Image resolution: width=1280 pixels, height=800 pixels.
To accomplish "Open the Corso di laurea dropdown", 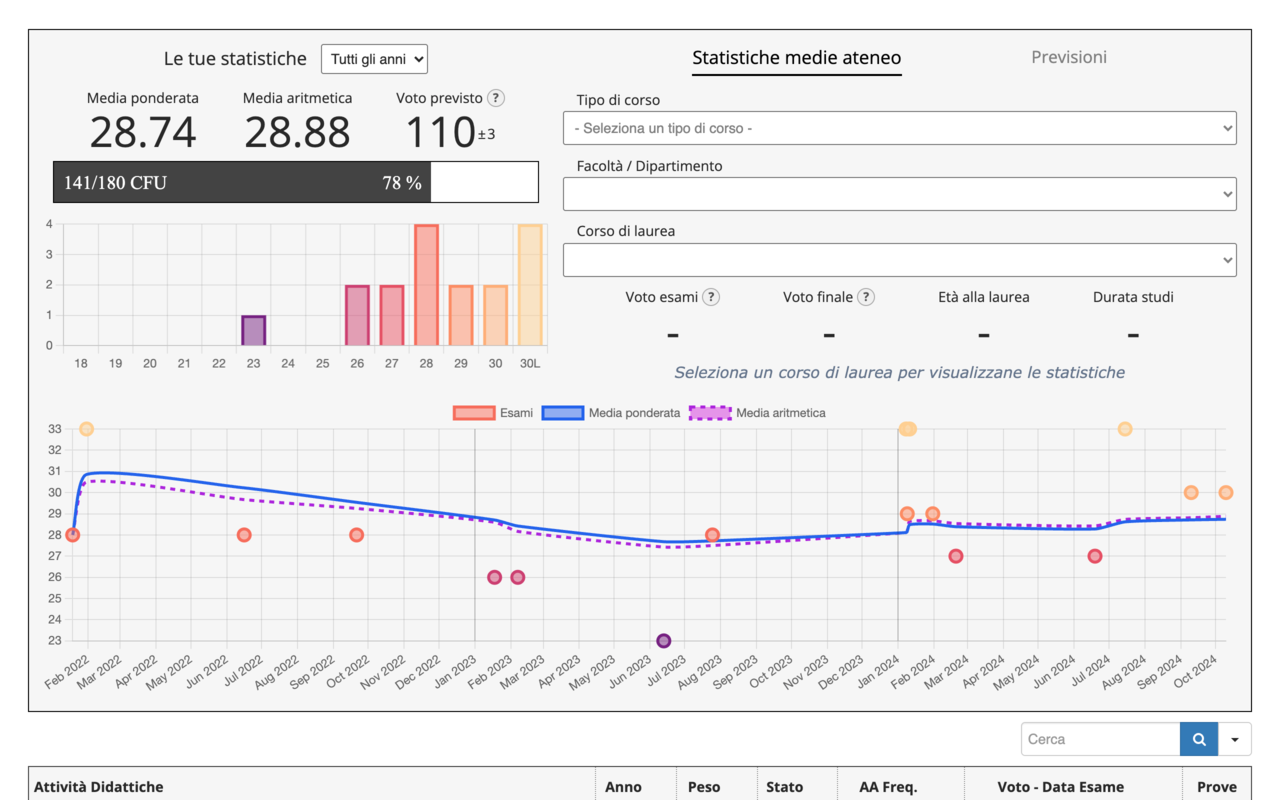I will pos(899,260).
